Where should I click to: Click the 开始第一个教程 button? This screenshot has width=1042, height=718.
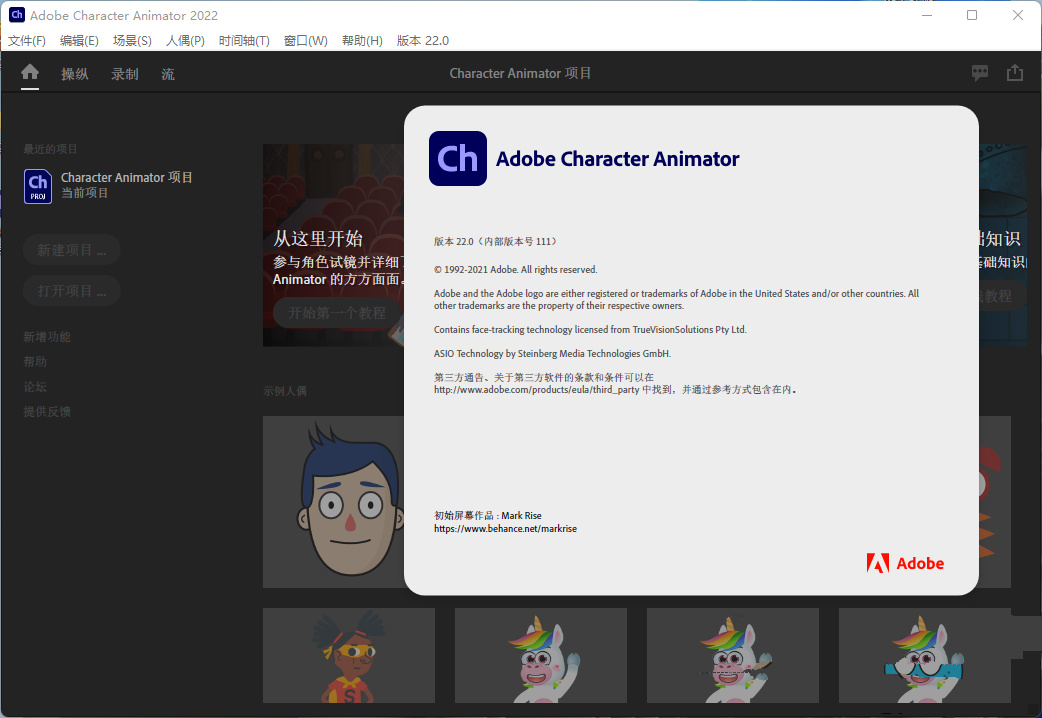point(337,312)
